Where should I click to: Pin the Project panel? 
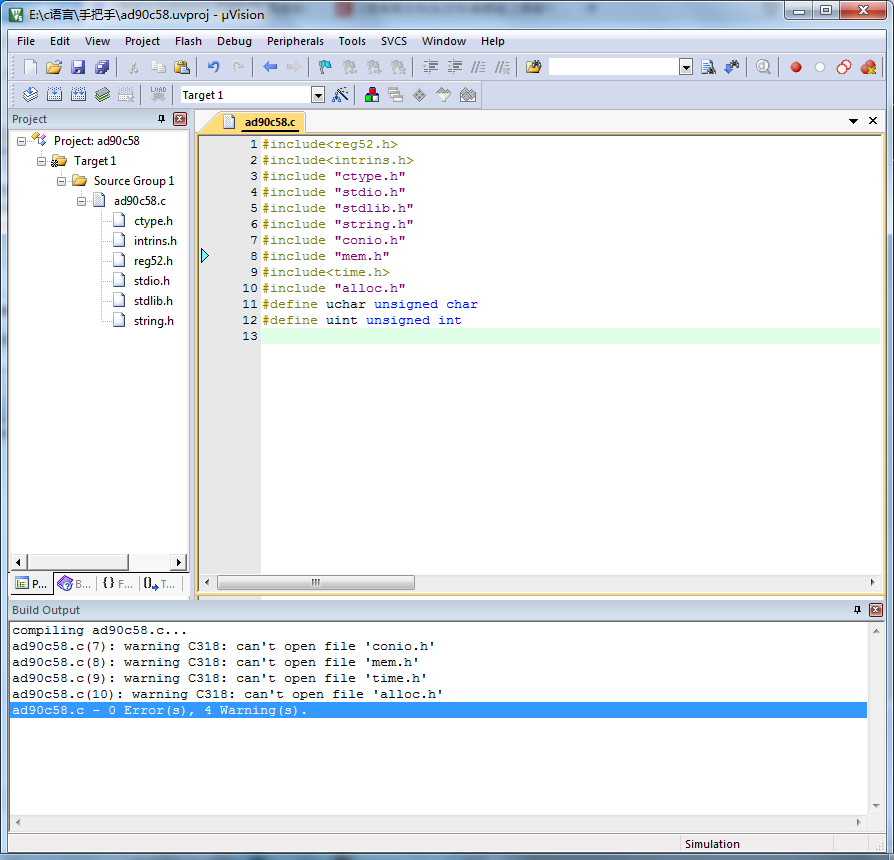point(161,119)
